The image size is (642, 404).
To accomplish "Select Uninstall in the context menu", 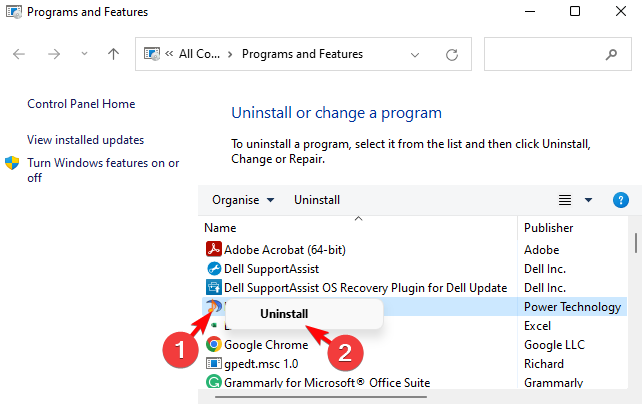I will (x=283, y=313).
